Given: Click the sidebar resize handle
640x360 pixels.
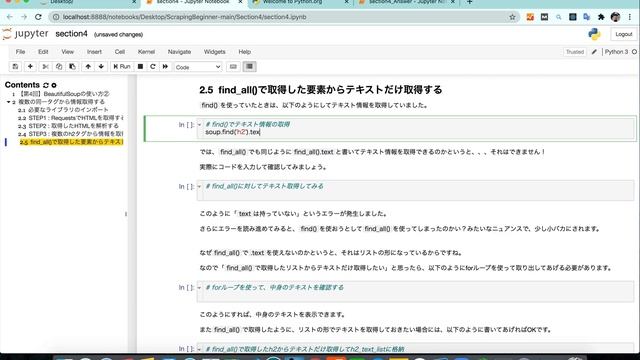Looking at the screenshot, I should click(126, 214).
